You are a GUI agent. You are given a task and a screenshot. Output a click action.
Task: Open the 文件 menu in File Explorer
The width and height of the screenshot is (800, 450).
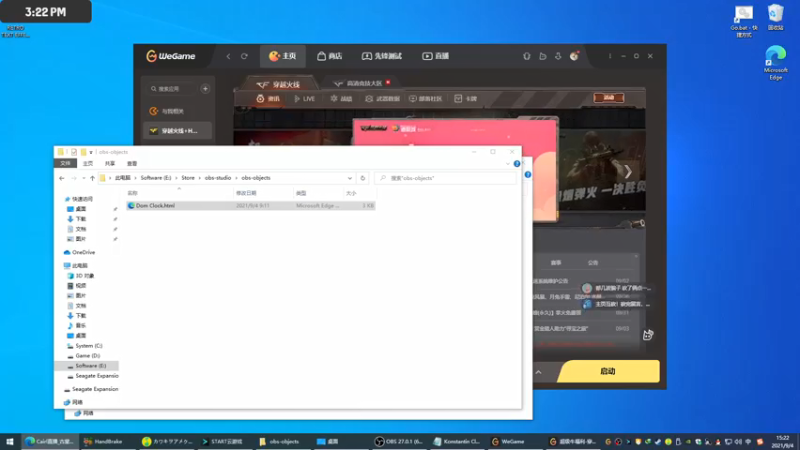pyautogui.click(x=65, y=163)
